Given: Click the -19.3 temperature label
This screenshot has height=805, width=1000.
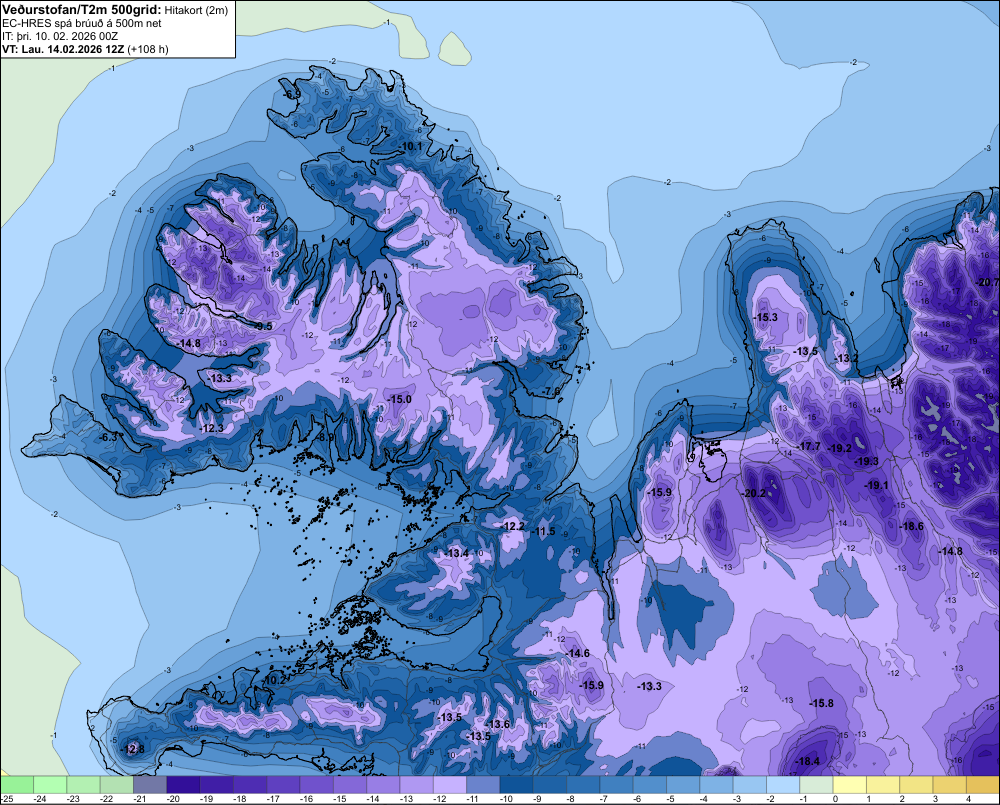Looking at the screenshot, I should (x=867, y=461).
